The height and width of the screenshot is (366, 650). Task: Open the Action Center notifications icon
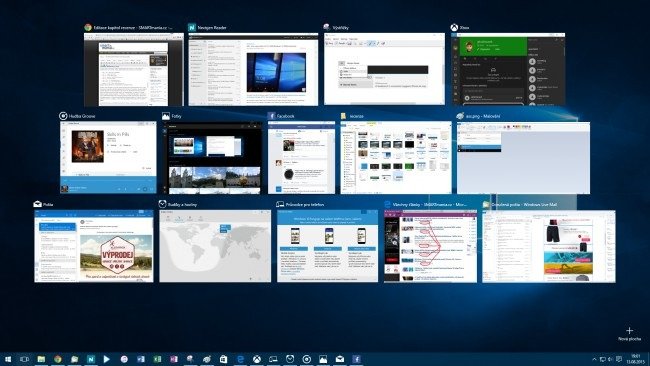pyautogui.click(x=619, y=359)
